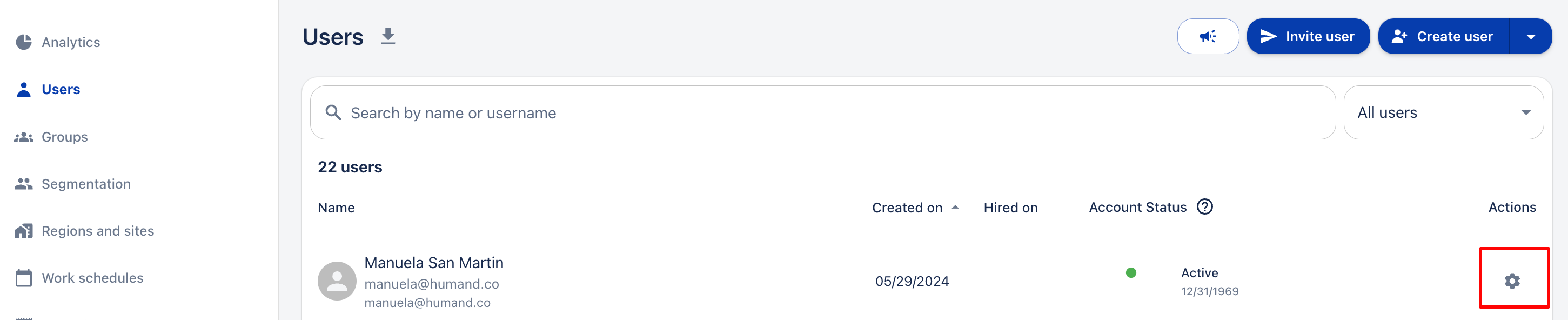This screenshot has height=320, width=1568.
Task: Click the megaphone announcement button
Action: pyautogui.click(x=1207, y=37)
